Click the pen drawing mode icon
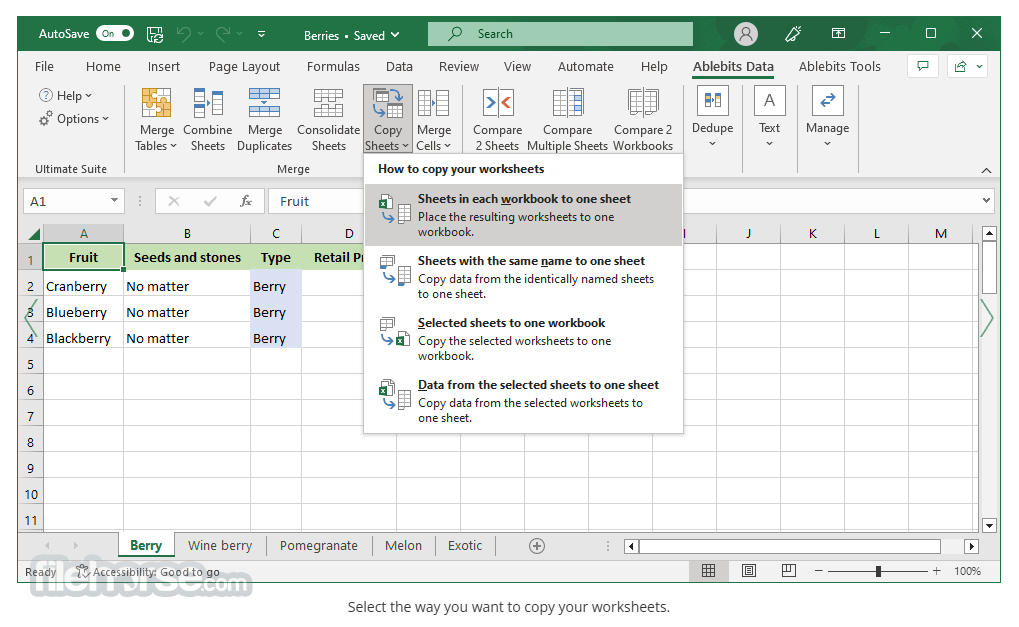 click(793, 34)
